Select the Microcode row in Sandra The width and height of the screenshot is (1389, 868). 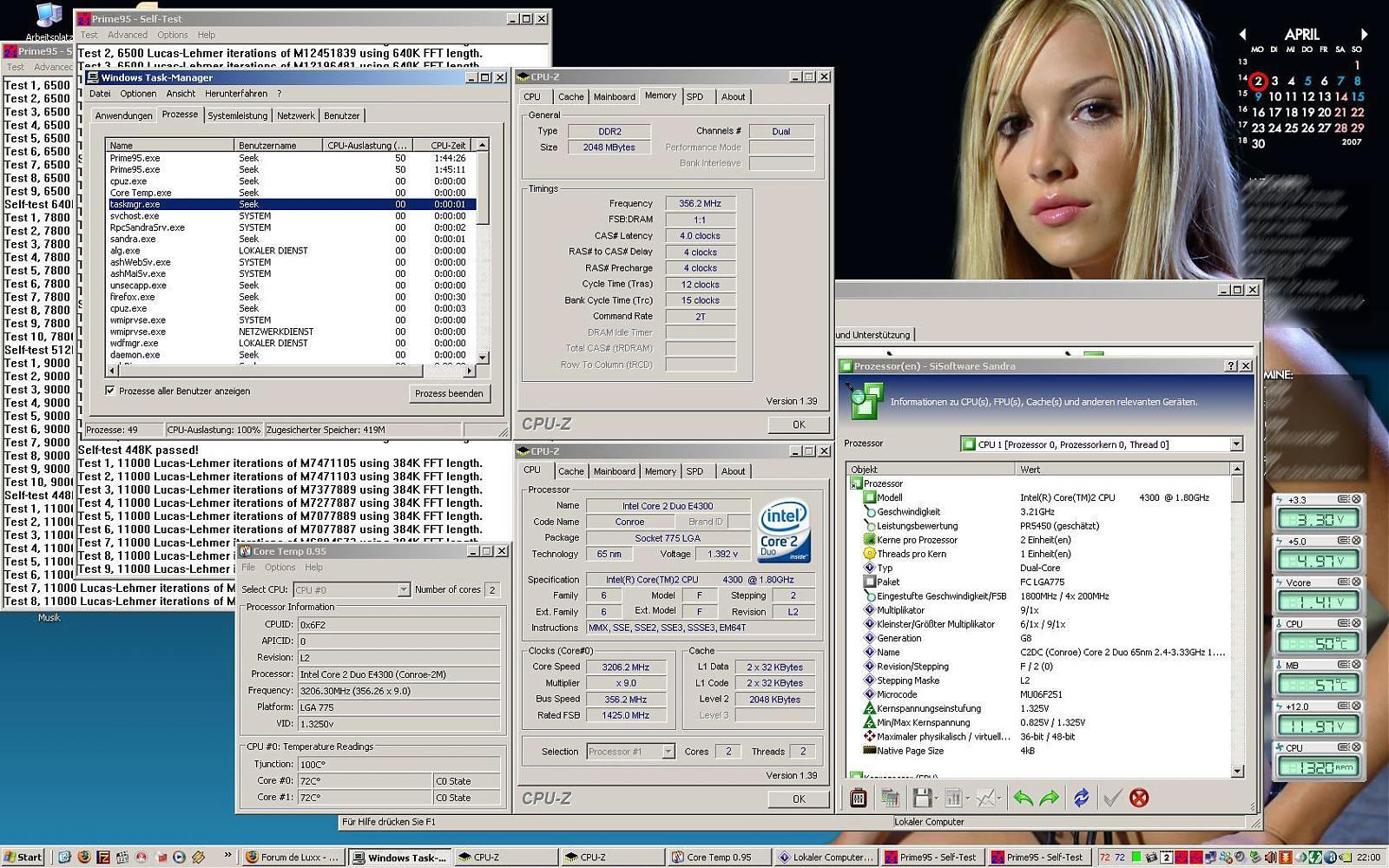pos(1038,694)
